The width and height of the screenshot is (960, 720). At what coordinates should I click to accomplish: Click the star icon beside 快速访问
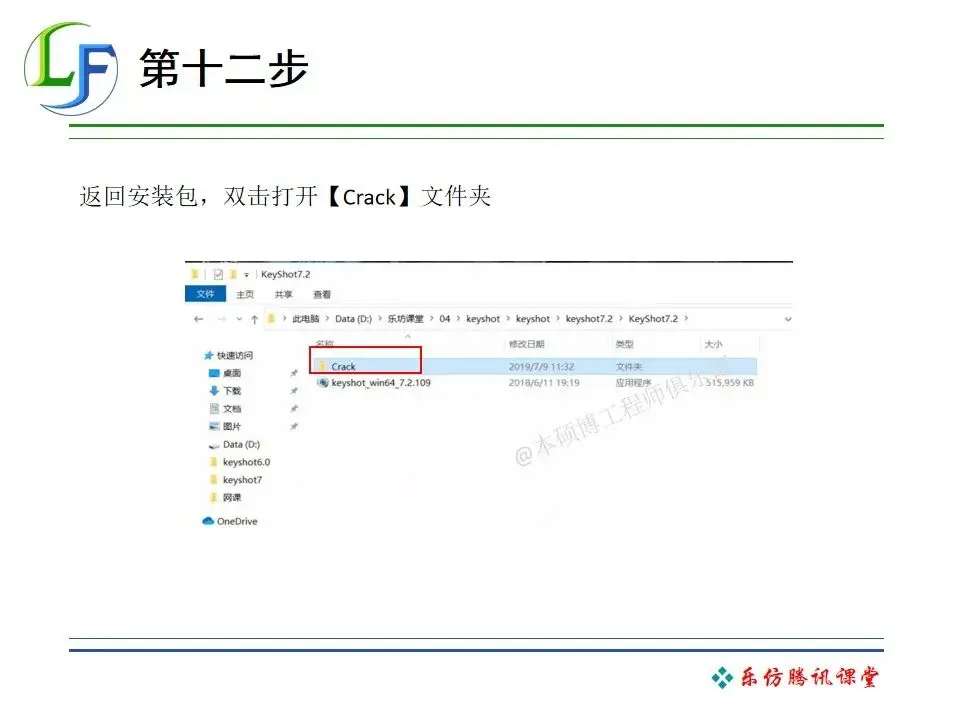[x=209, y=355]
